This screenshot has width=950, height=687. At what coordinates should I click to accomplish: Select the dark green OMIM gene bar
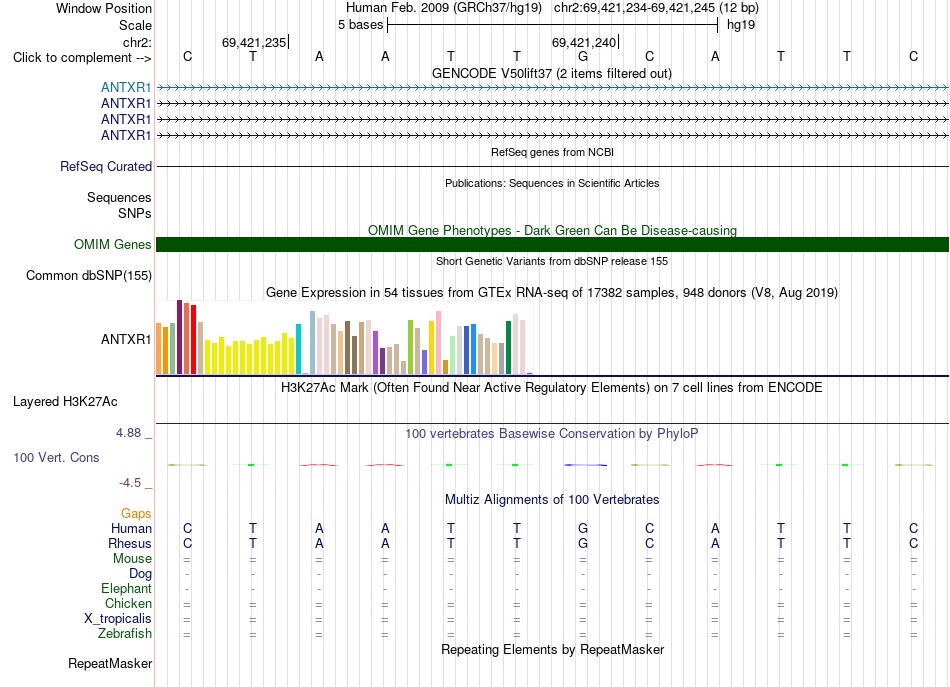click(552, 244)
